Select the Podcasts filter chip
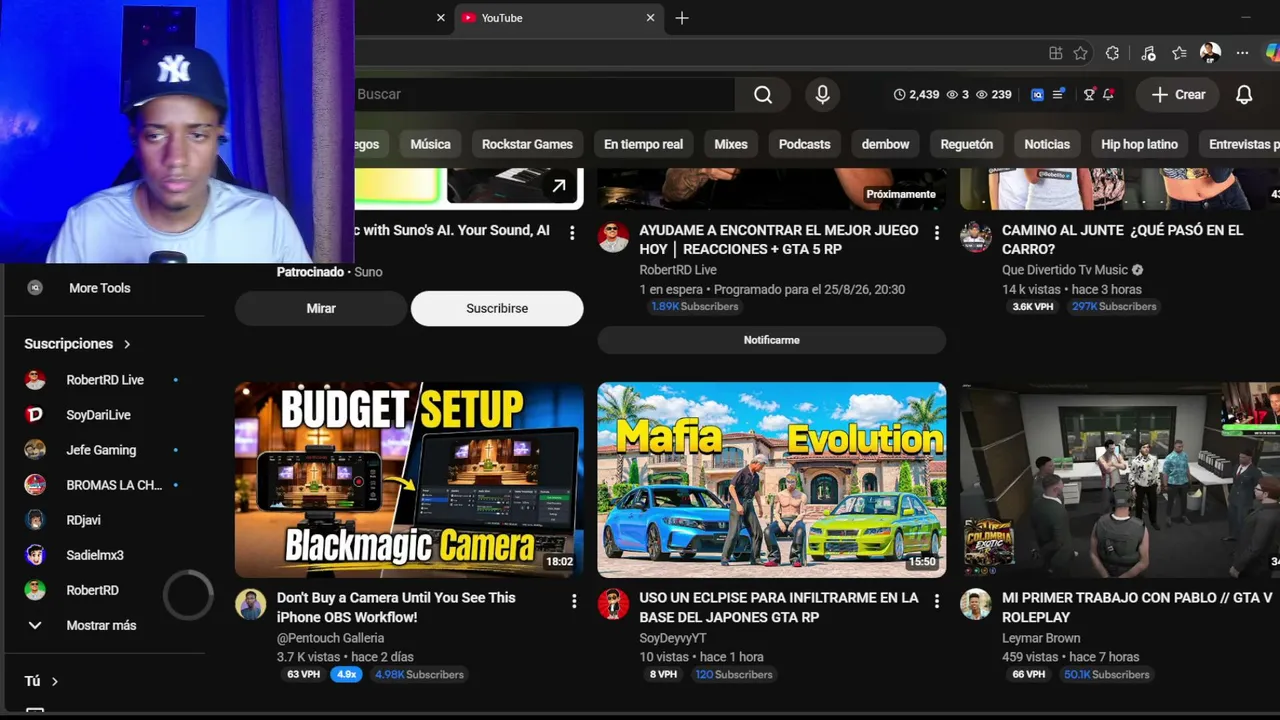1280x720 pixels. tap(804, 144)
